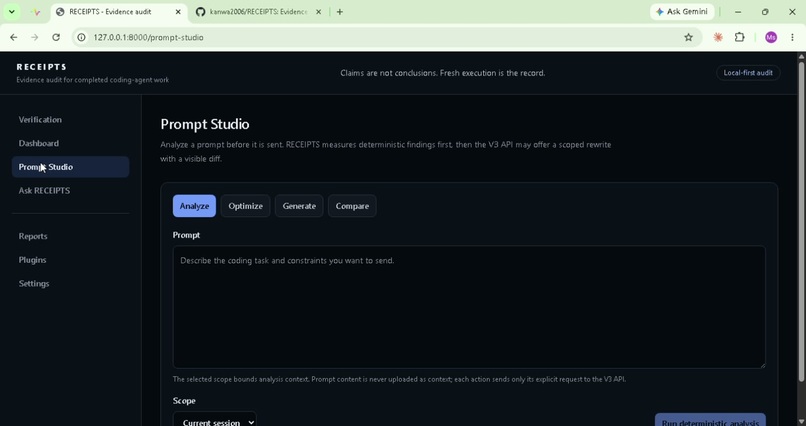The width and height of the screenshot is (806, 426).
Task: Click the Prompt field label
Action: 186,235
